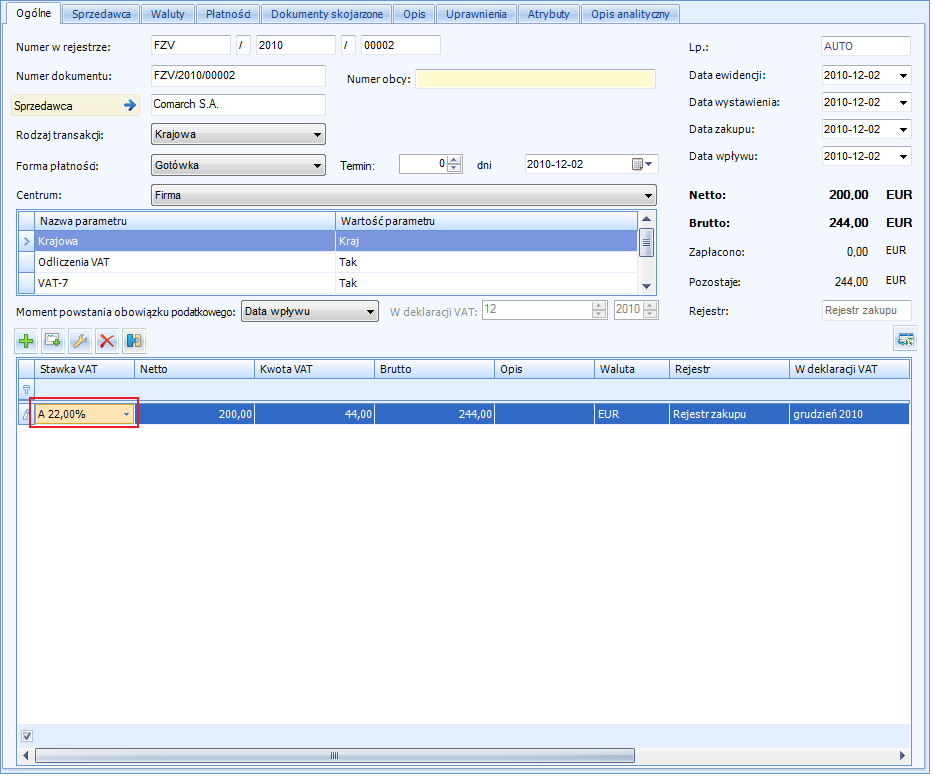Image resolution: width=933 pixels, height=776 pixels.
Task: Click the grudzień 2010 cell
Action: click(849, 414)
